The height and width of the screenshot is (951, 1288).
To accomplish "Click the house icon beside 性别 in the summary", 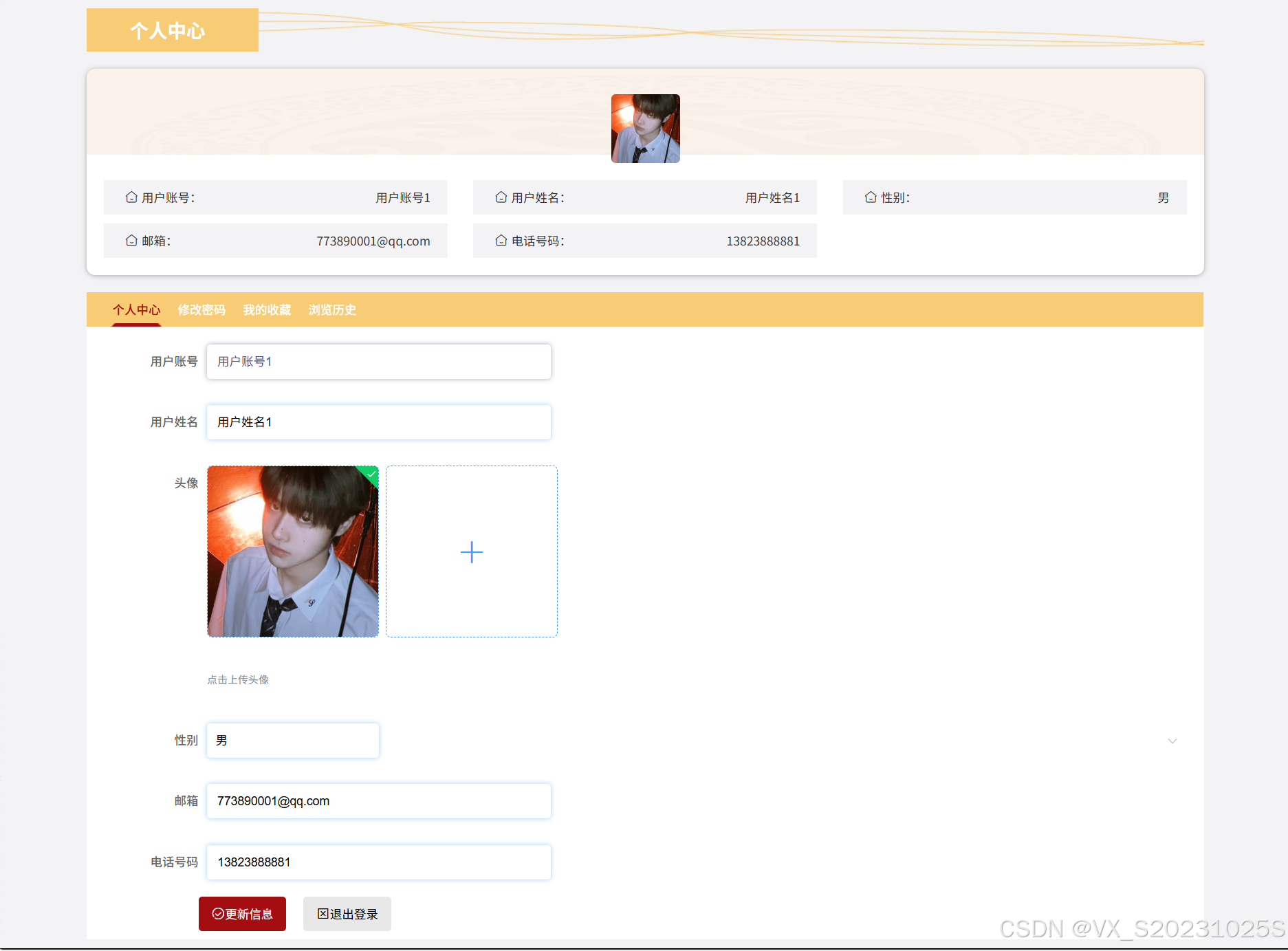I will tap(871, 197).
